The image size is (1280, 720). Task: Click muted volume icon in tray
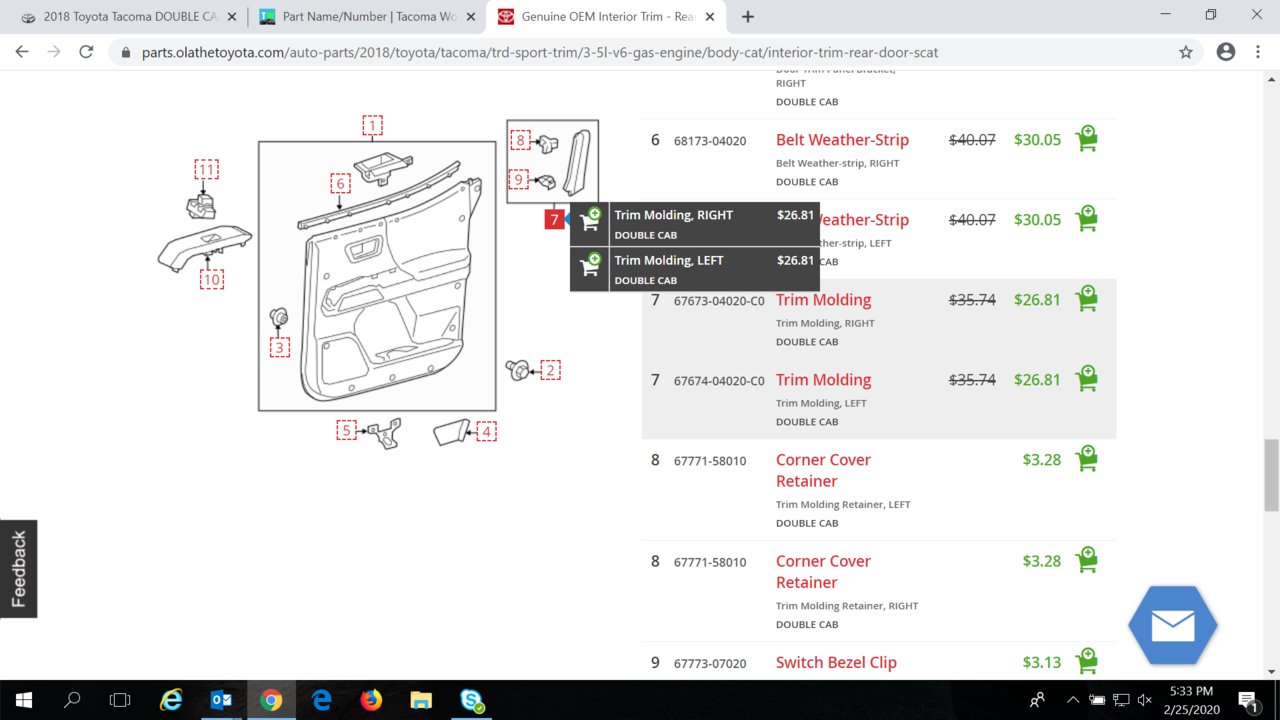coord(1145,700)
